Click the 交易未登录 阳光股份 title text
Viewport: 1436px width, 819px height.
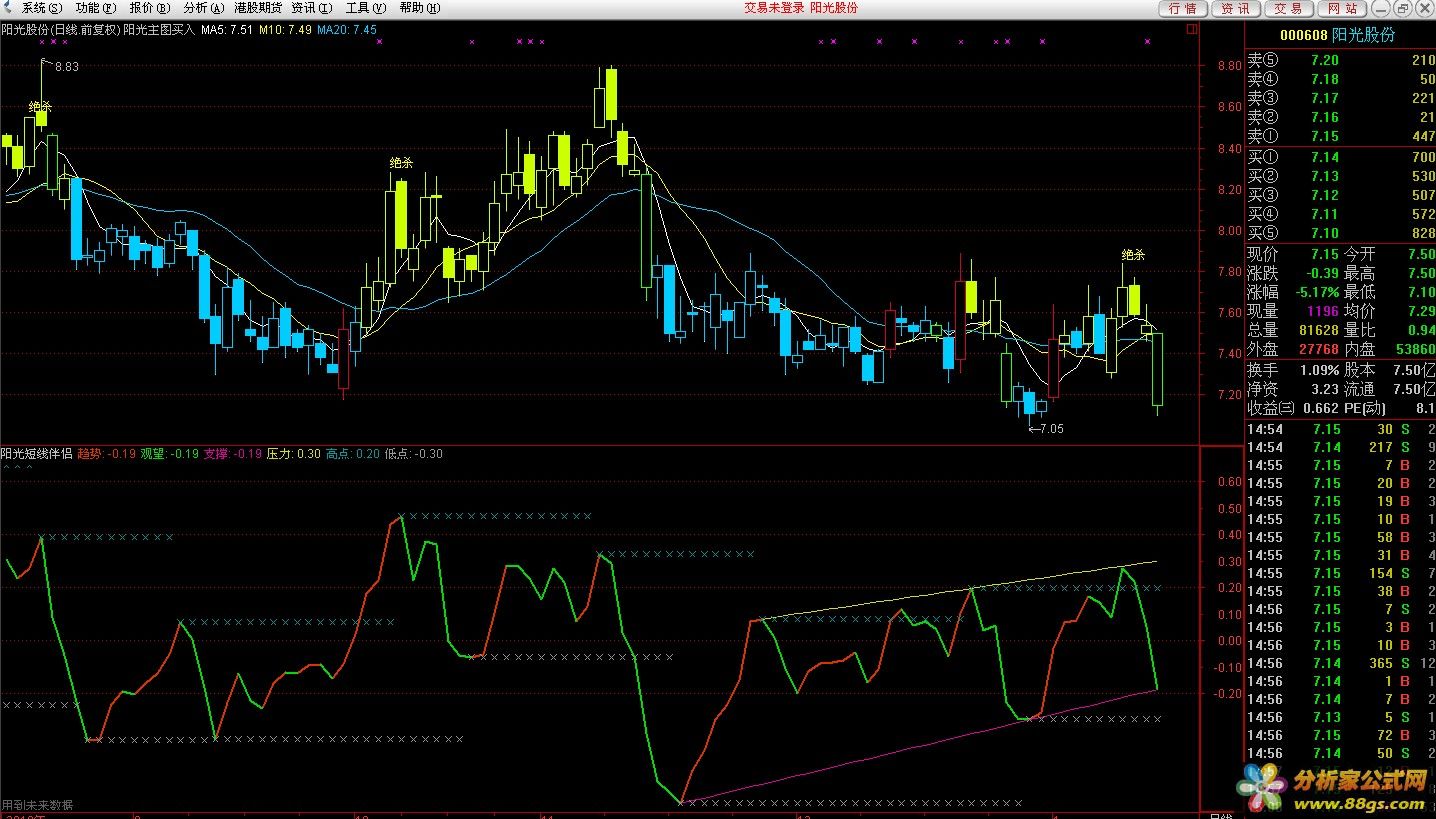pyautogui.click(x=801, y=8)
